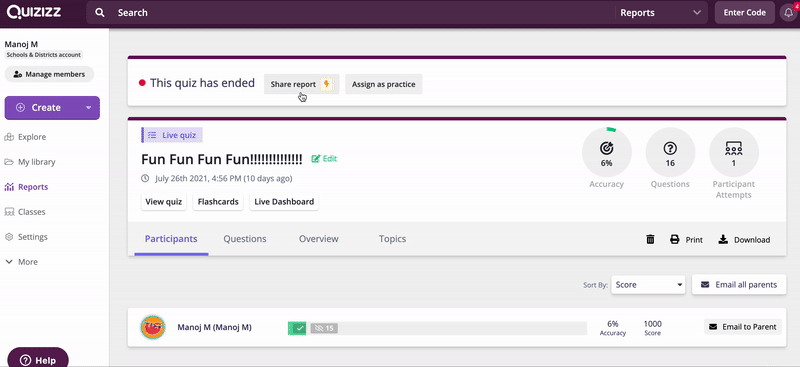
Task: Click the Manoj M participant avatar
Action: click(x=153, y=328)
